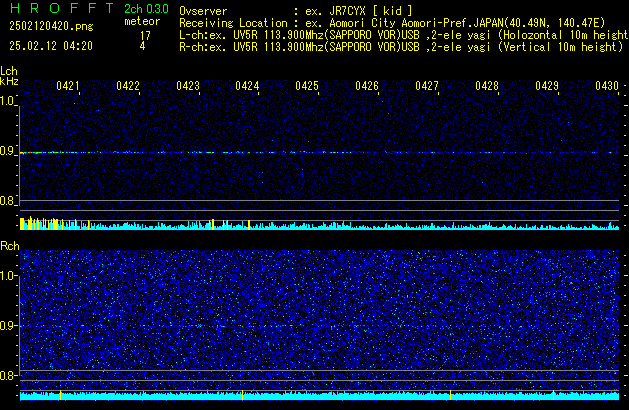Select the 0430 time tick label
Viewport: 629px width, 410px height.
click(607, 86)
